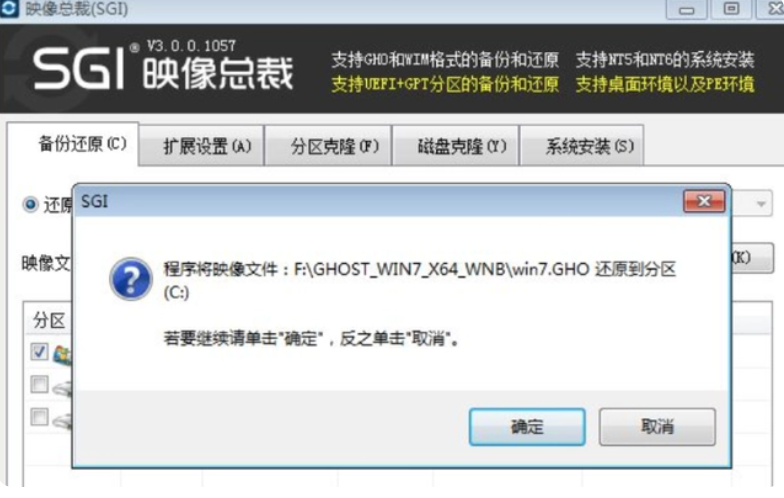
Task: Click the second partition drive icon
Action: point(63,386)
